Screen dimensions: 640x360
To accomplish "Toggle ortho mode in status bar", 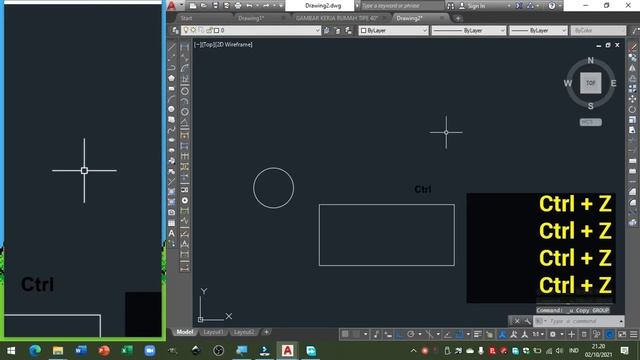I will pyautogui.click(x=400, y=334).
